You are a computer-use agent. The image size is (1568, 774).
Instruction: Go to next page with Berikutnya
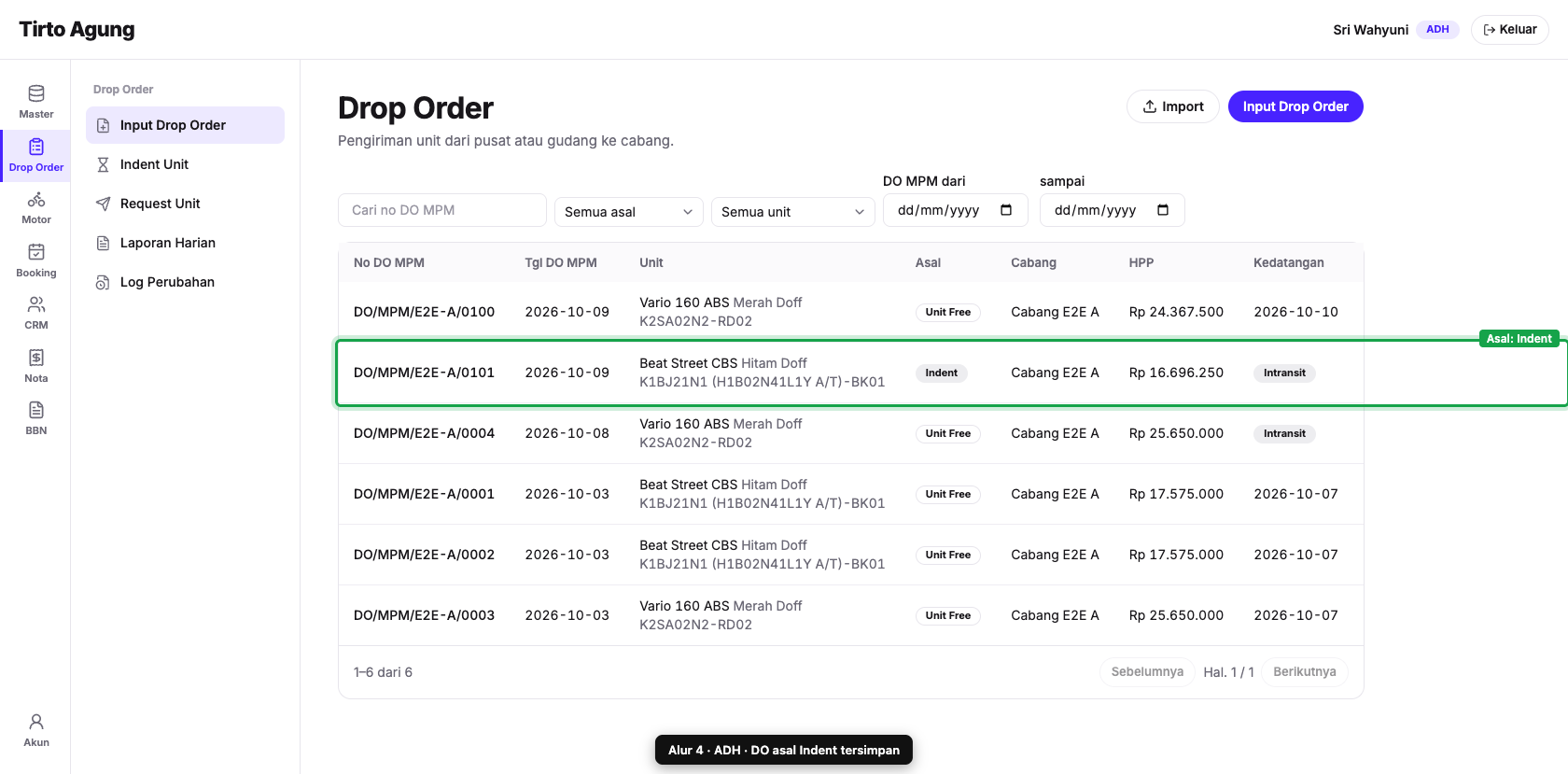[x=1305, y=672]
